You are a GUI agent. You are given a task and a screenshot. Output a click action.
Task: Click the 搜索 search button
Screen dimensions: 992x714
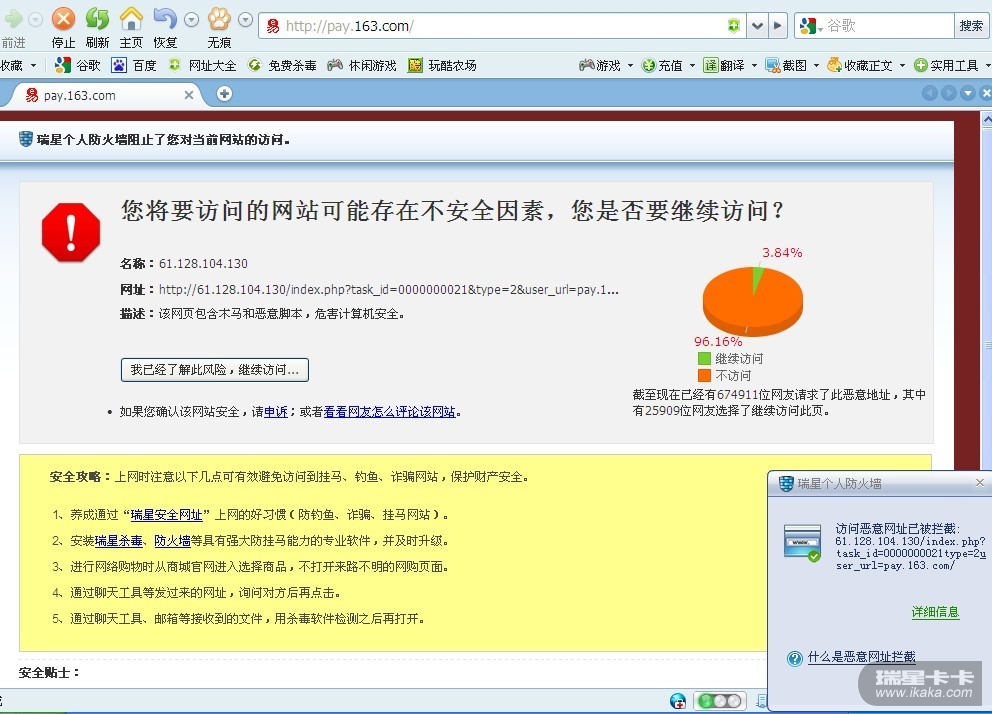click(x=971, y=26)
